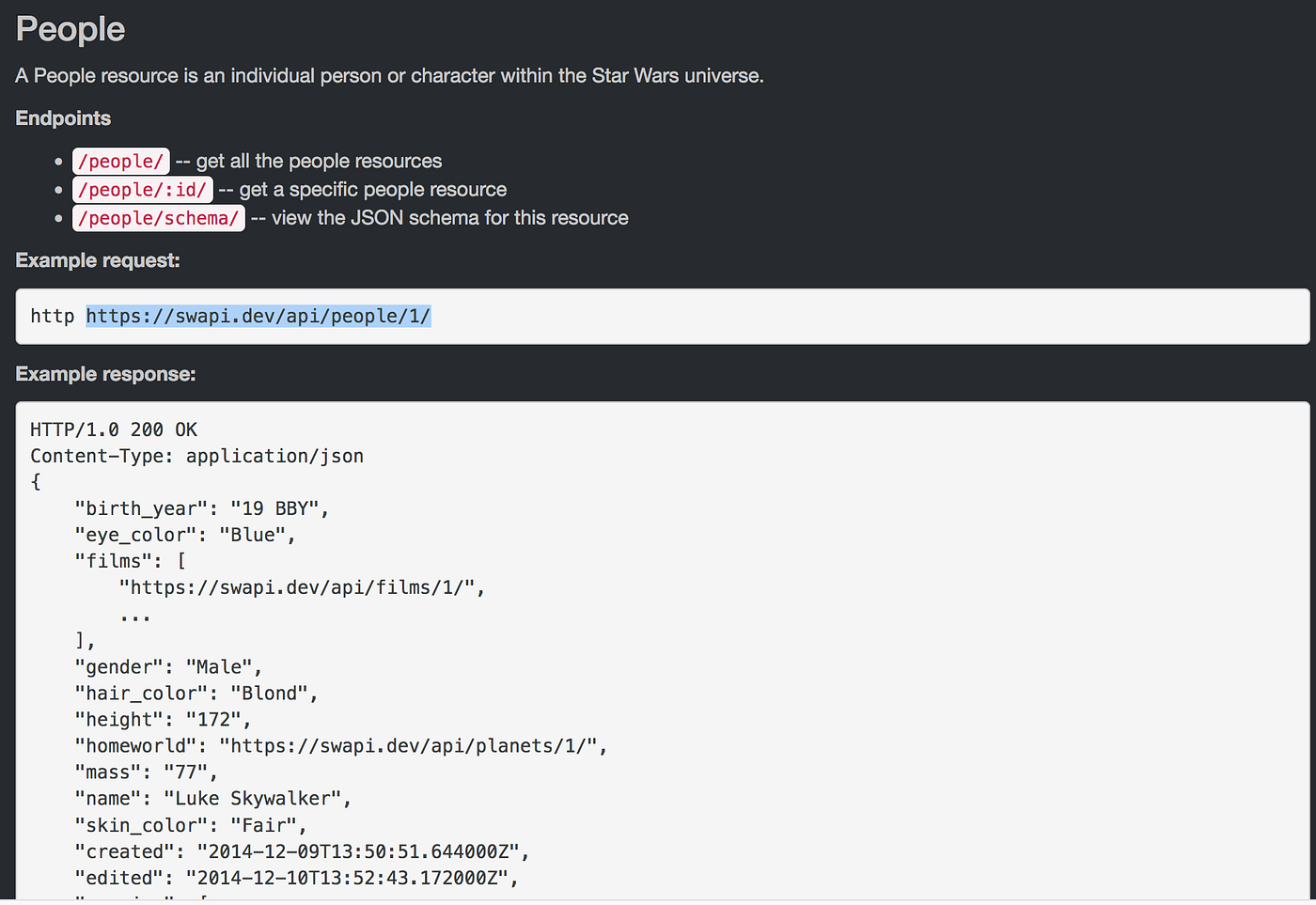Click the "Example request:" label

pyautogui.click(x=98, y=260)
